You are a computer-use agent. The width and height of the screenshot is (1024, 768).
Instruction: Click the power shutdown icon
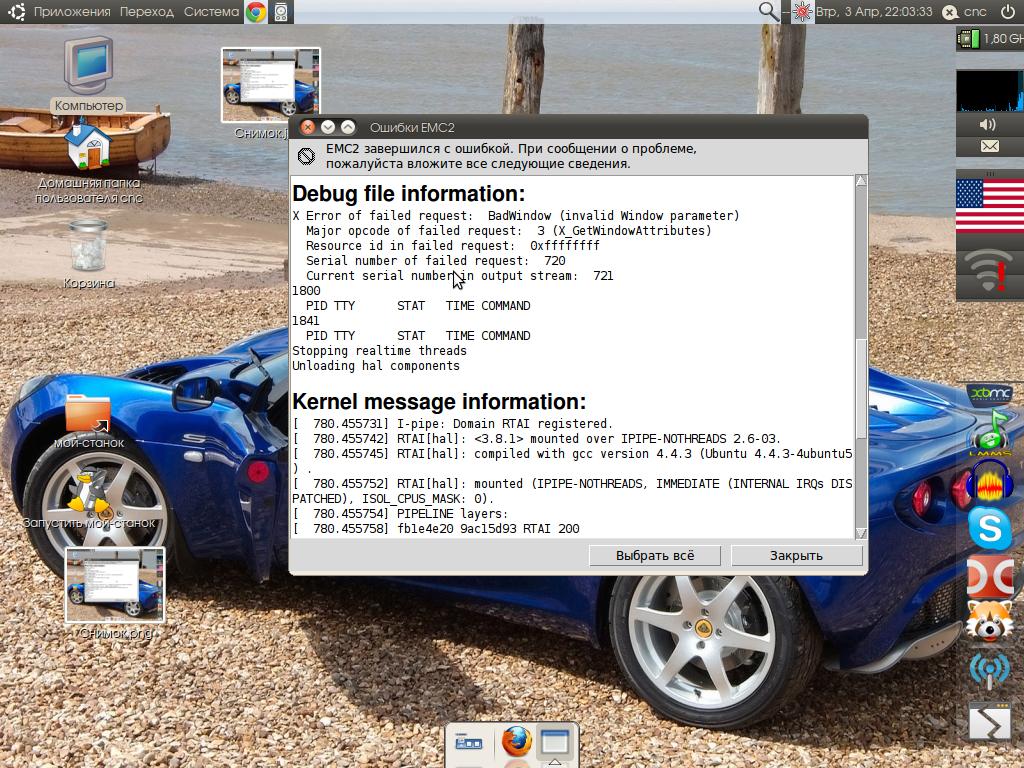1008,11
